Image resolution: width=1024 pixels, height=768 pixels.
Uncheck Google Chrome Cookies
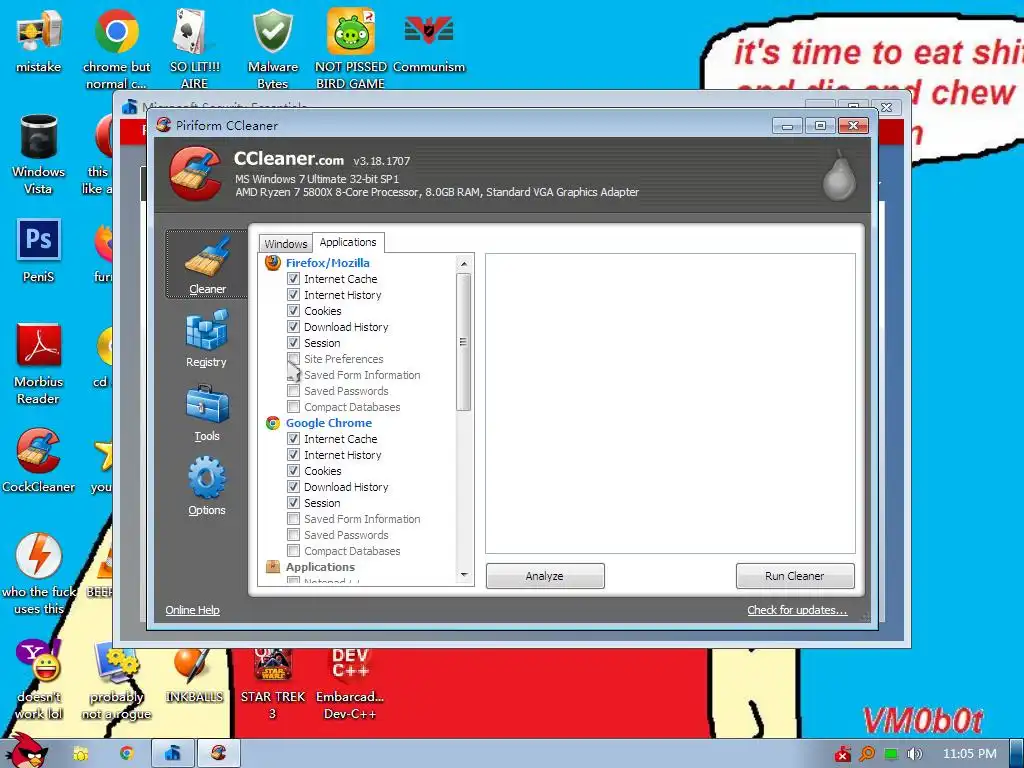[294, 471]
